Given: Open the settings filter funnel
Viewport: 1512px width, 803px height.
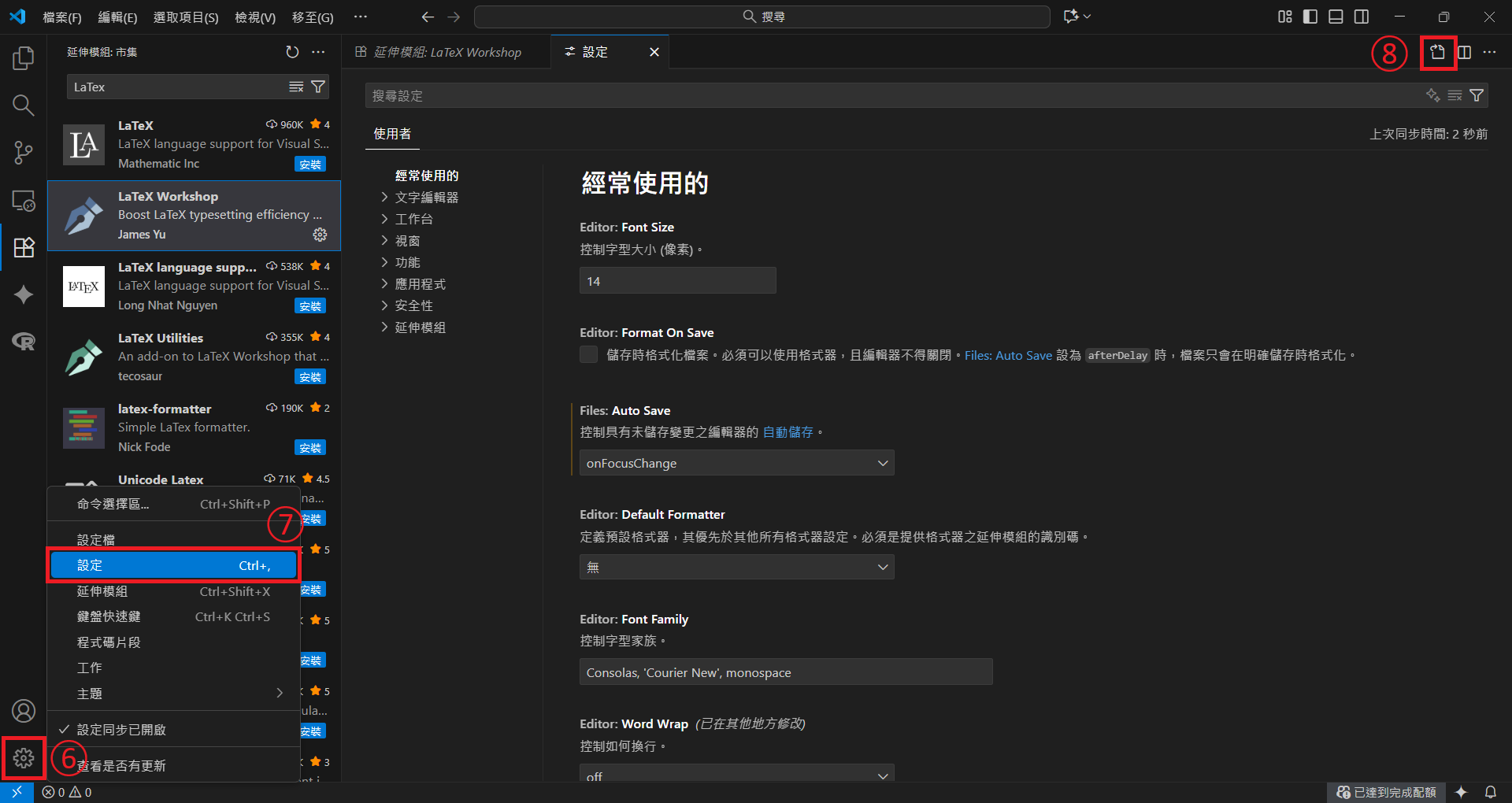Looking at the screenshot, I should 1477,95.
